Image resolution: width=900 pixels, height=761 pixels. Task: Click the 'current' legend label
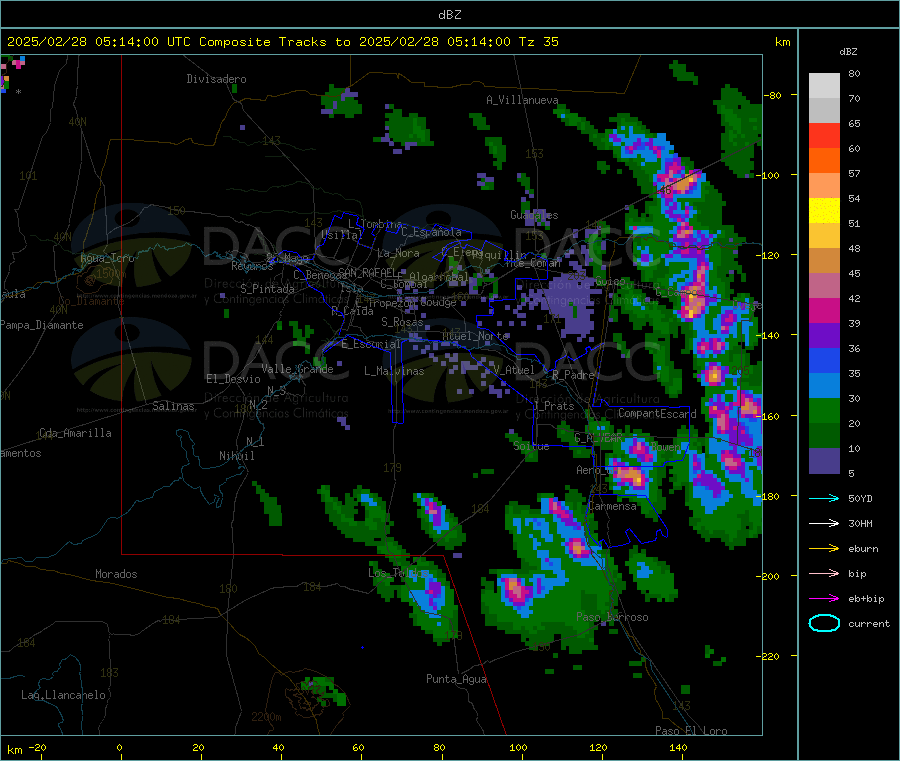point(869,624)
